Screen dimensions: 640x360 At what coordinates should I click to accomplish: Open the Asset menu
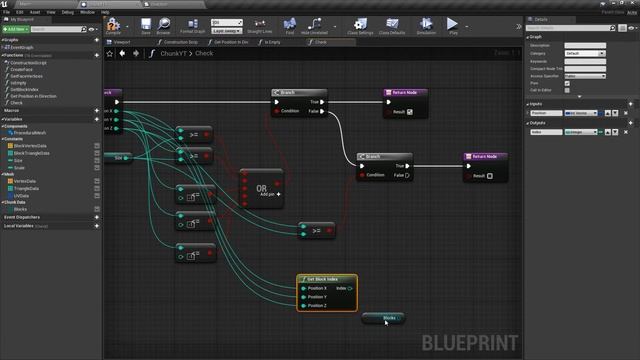click(x=35, y=12)
